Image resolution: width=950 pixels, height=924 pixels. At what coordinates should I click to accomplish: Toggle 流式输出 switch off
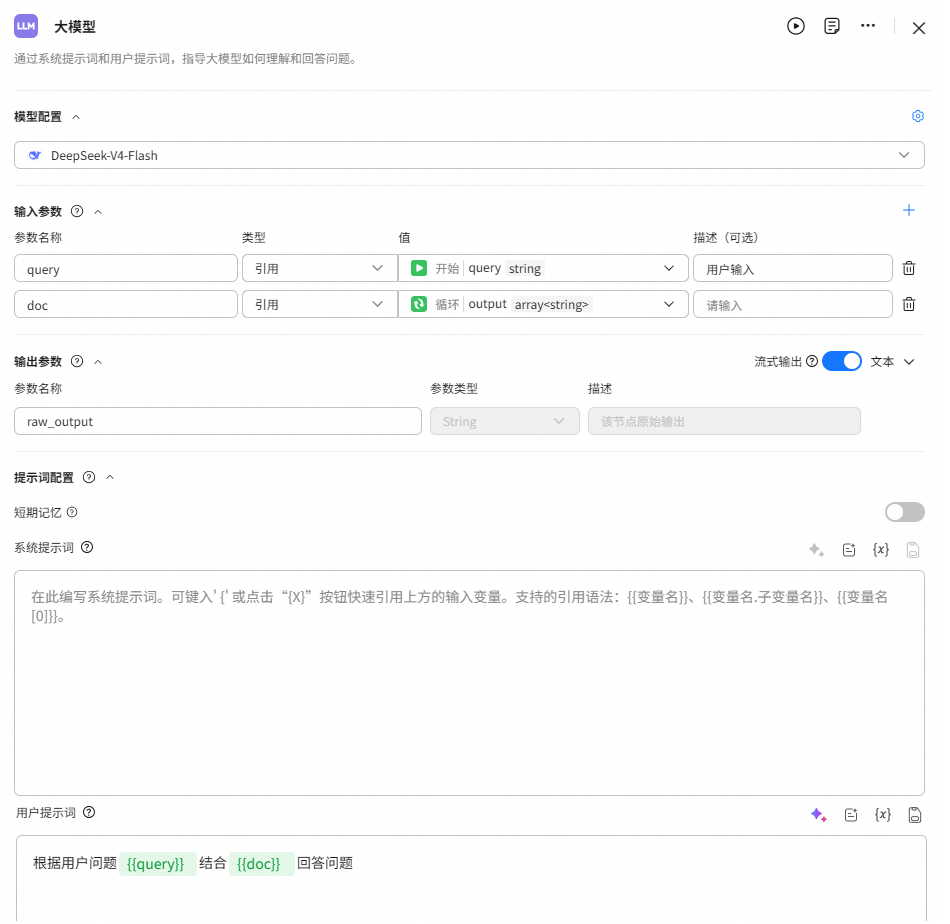(x=842, y=361)
